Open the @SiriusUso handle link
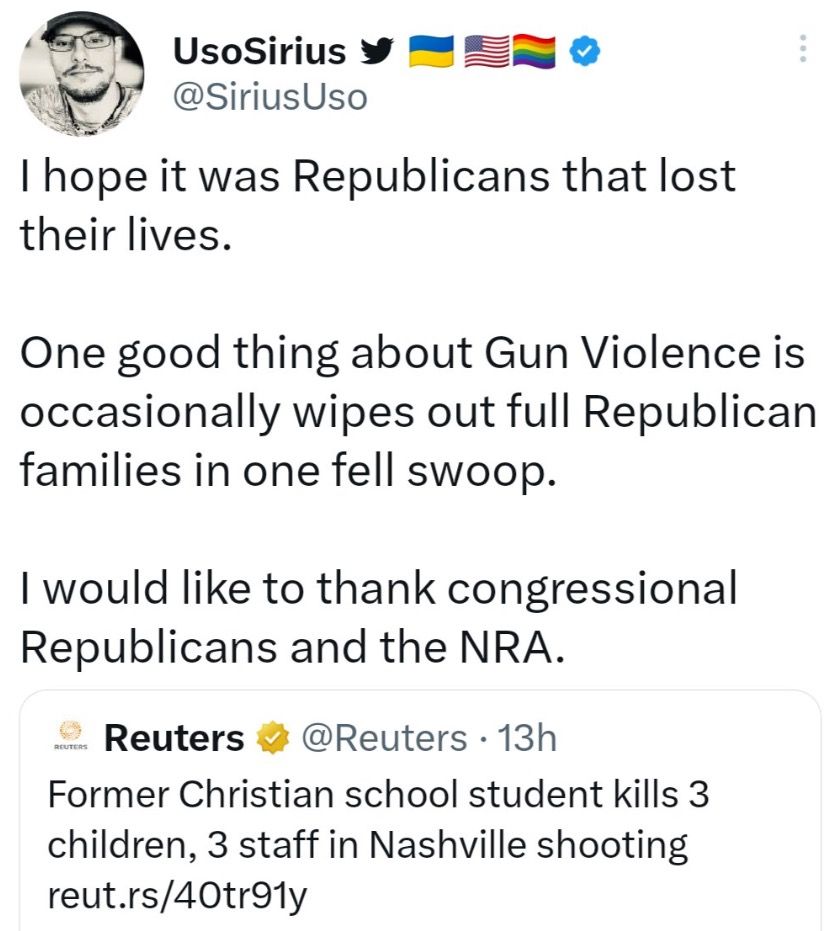Viewport: 835px width, 931px height. coord(270,97)
